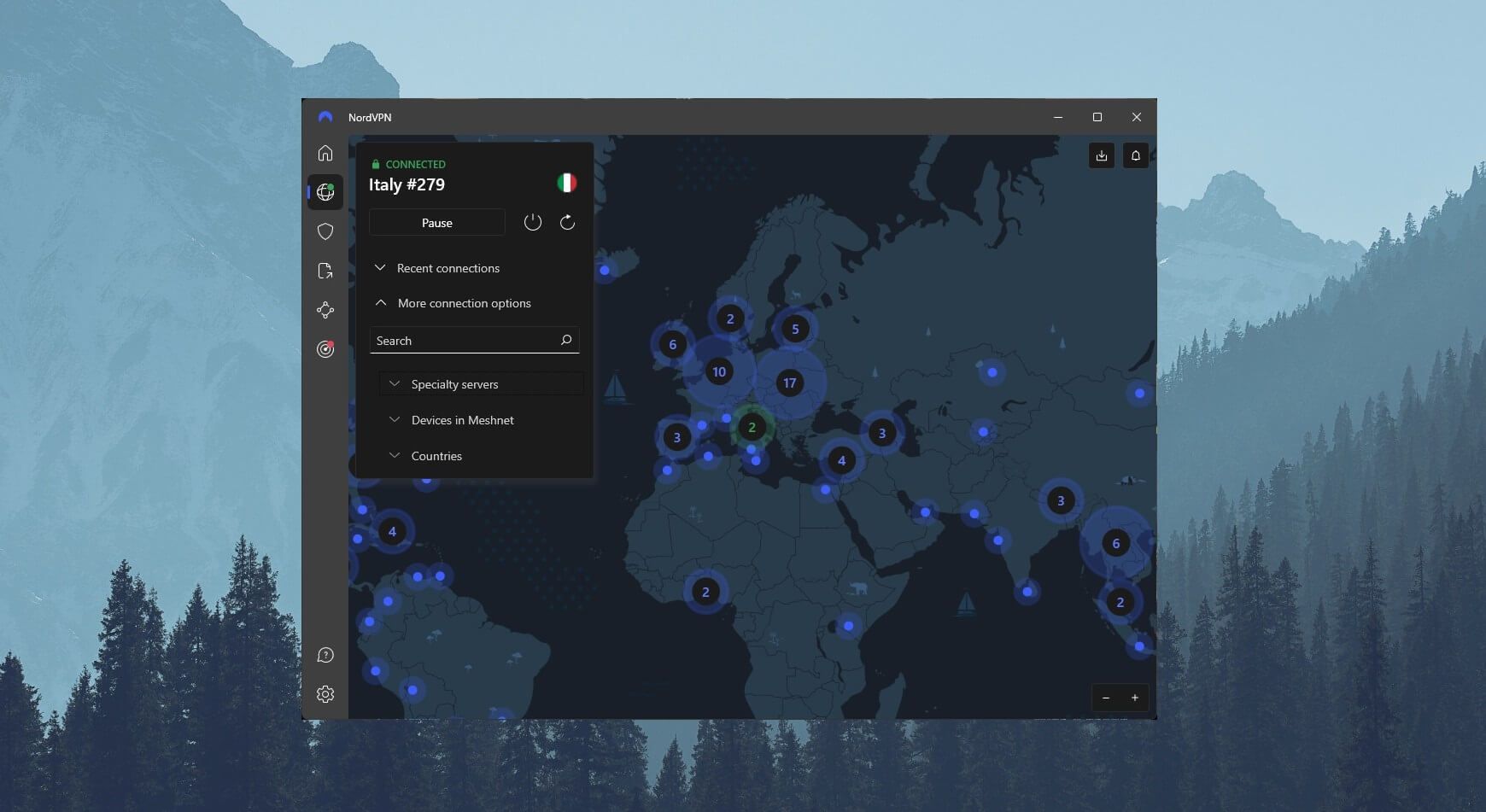
Task: Zoom in the map with plus
Action: (x=1135, y=698)
